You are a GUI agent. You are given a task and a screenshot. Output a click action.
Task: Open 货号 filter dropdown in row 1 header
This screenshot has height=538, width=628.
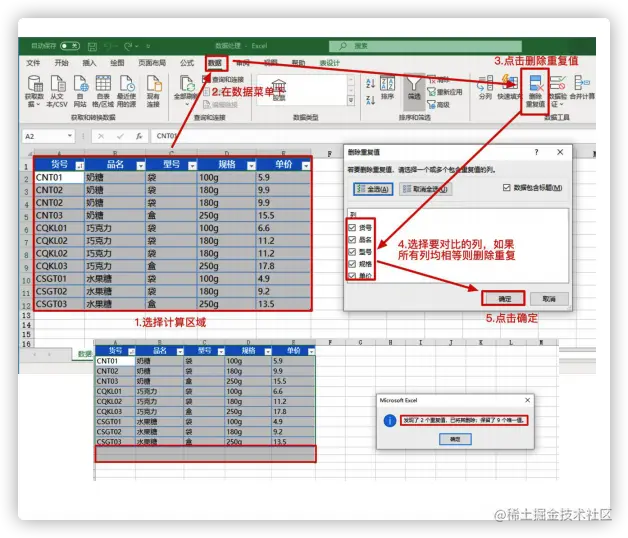(x=80, y=165)
